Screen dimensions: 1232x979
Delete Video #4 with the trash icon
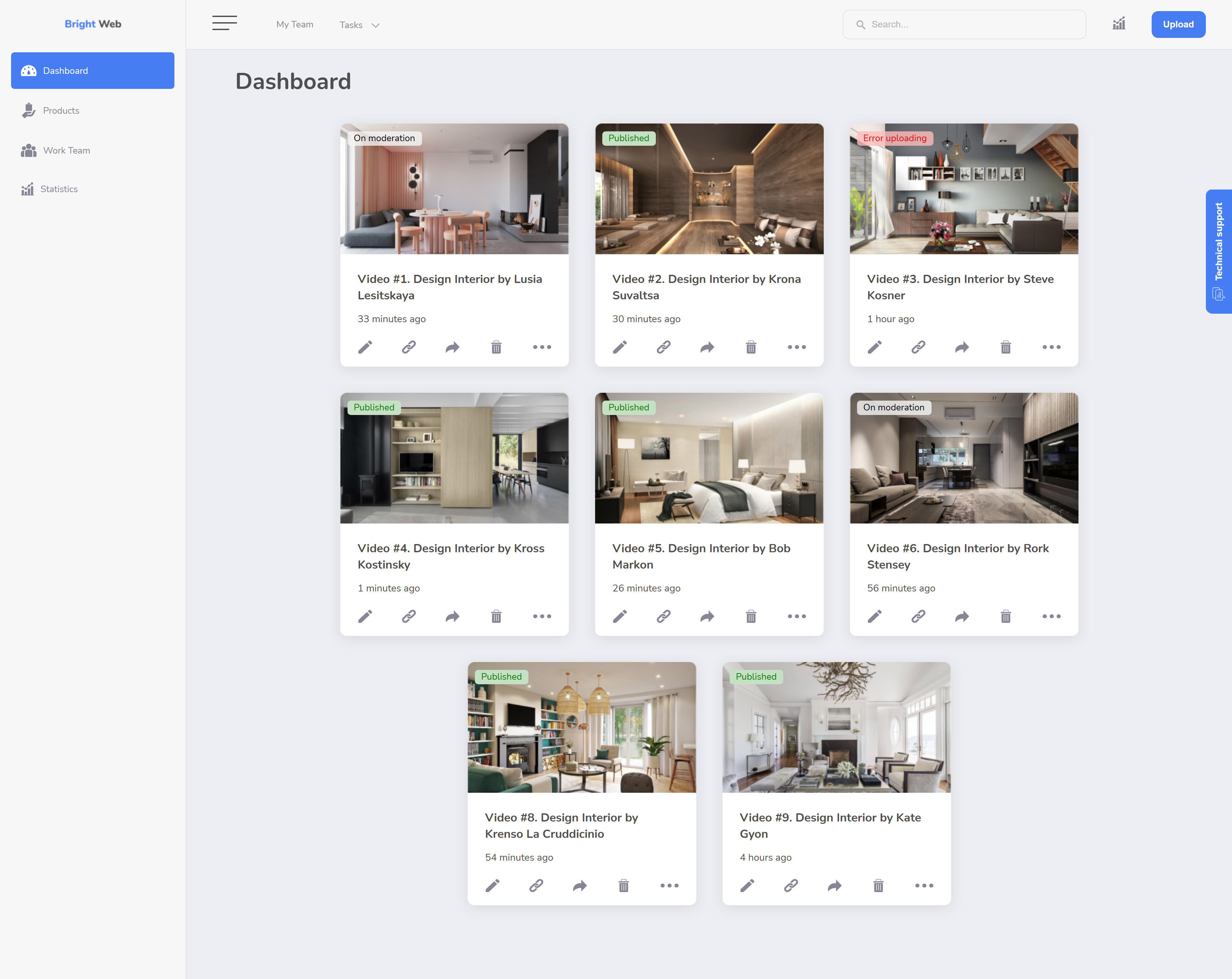pyautogui.click(x=496, y=616)
